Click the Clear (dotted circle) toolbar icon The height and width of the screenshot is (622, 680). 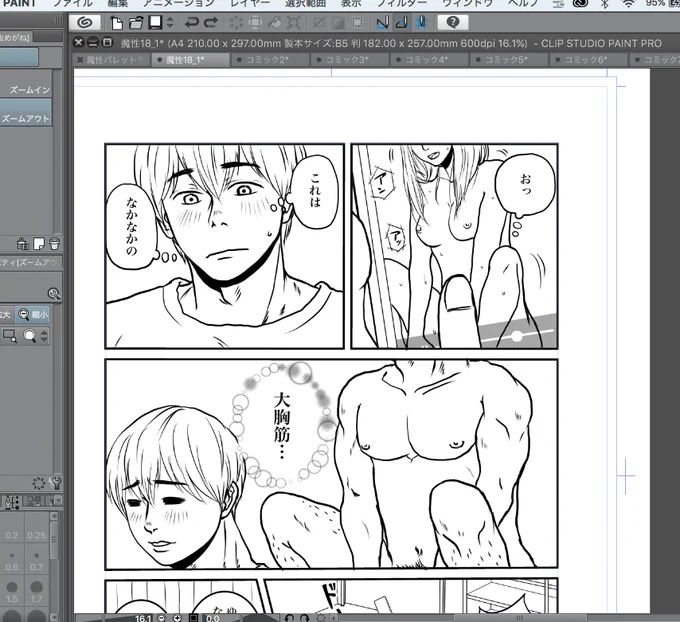click(236, 23)
